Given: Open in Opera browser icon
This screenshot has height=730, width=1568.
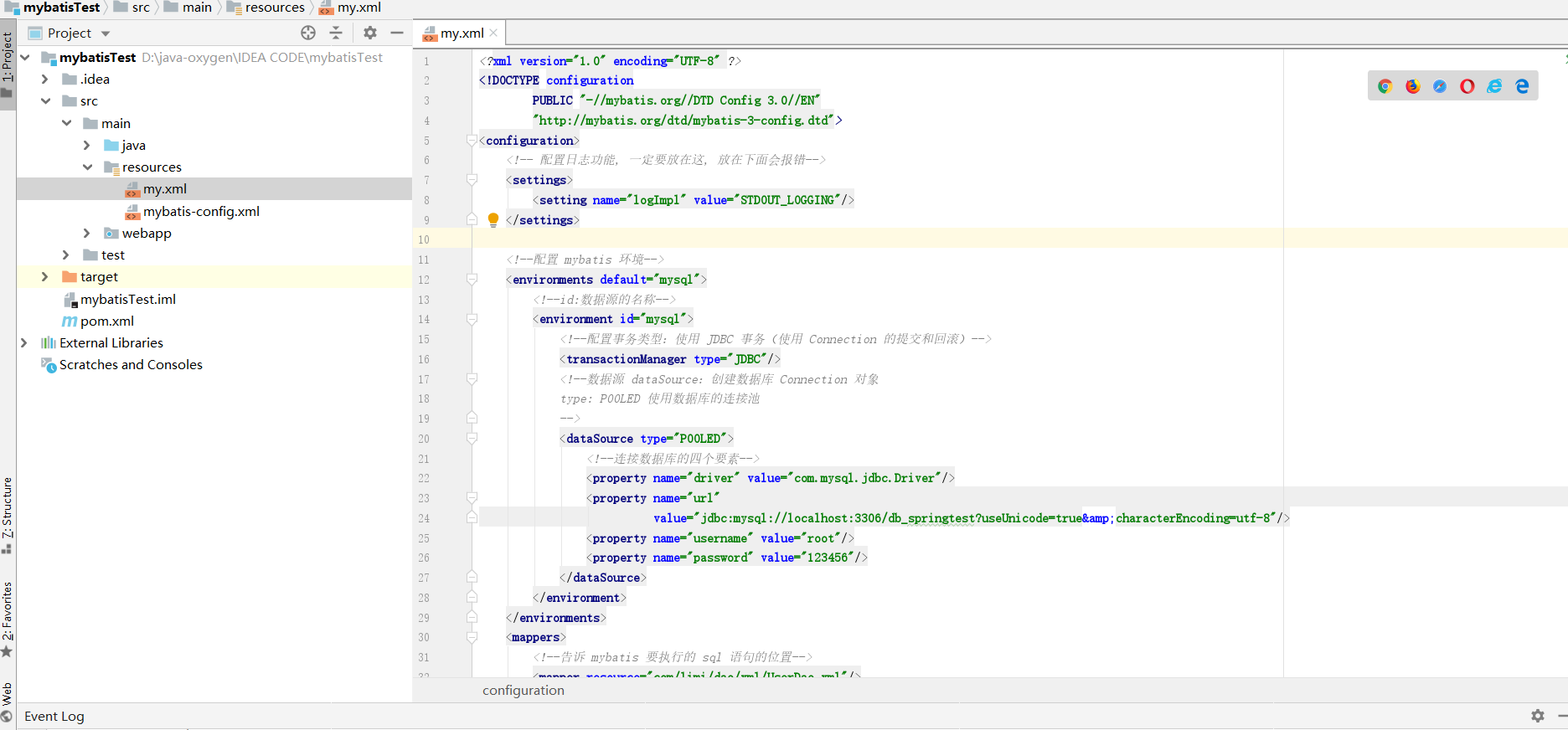Looking at the screenshot, I should pyautogui.click(x=1467, y=86).
